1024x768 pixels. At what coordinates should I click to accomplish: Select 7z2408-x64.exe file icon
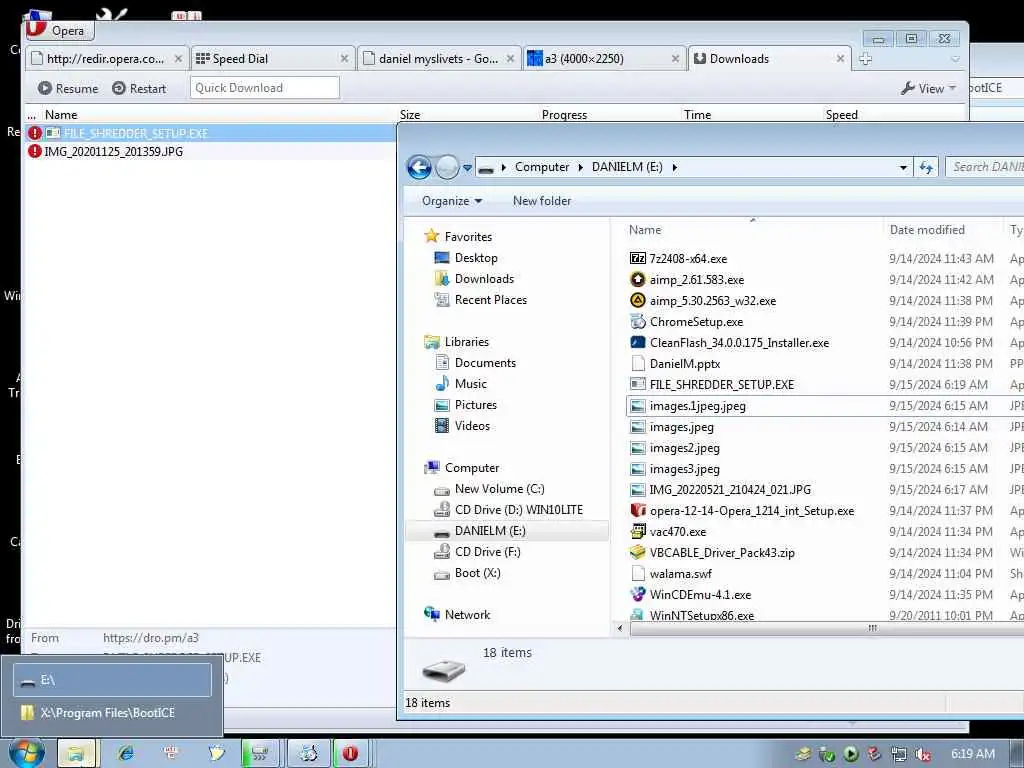pos(637,259)
